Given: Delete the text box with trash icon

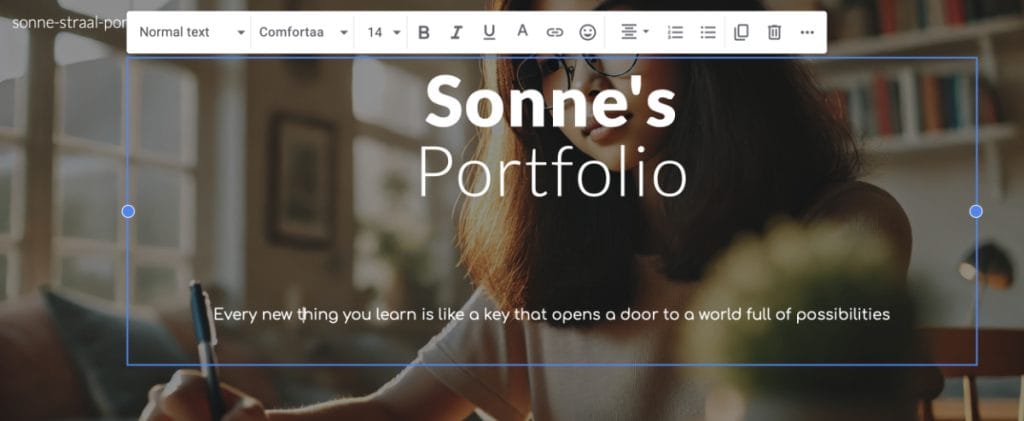Looking at the screenshot, I should pos(774,32).
